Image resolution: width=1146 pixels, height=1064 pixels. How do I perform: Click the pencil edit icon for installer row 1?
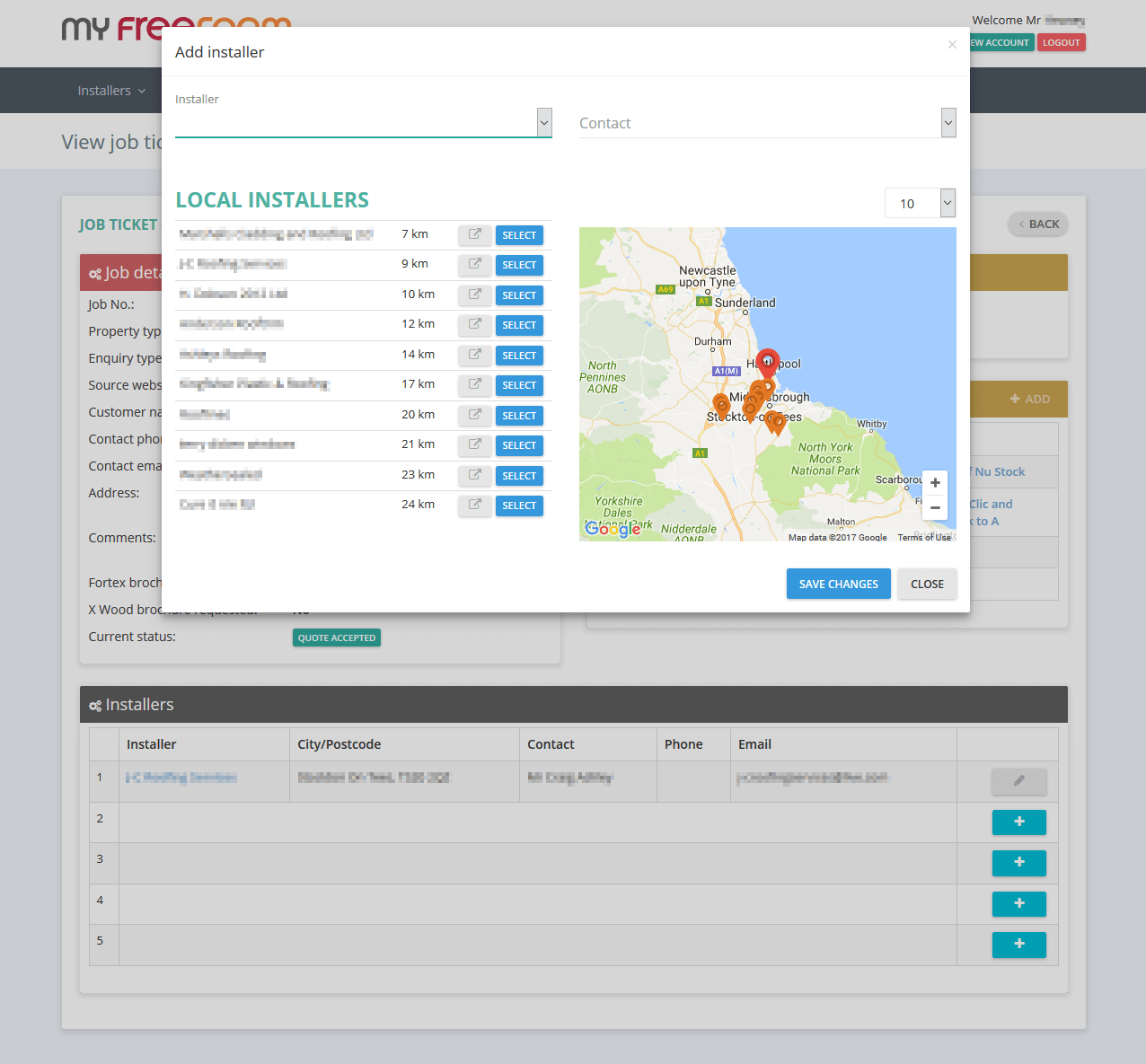point(1018,781)
